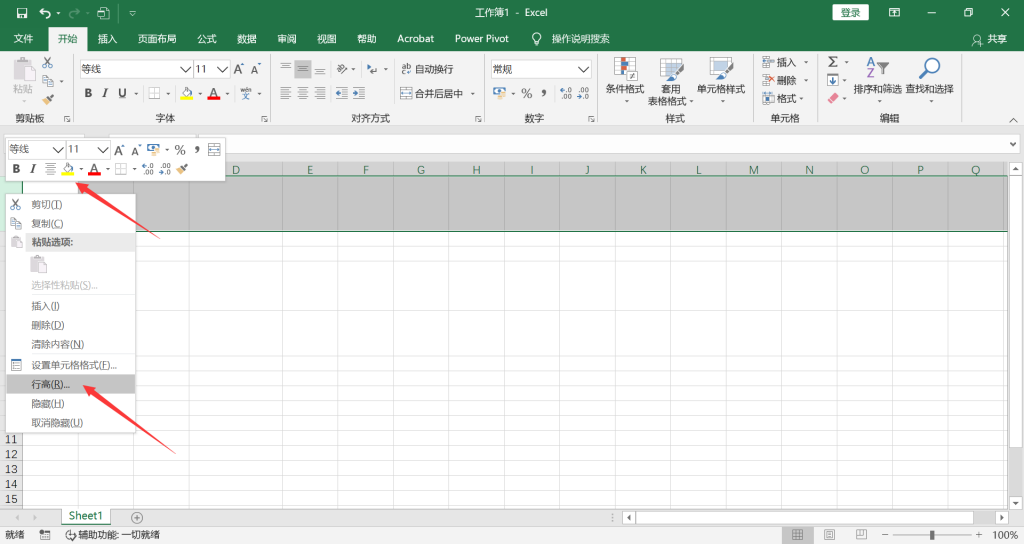Toggle Underline in the ribbon font group
The height and width of the screenshot is (544, 1024).
tap(122, 93)
